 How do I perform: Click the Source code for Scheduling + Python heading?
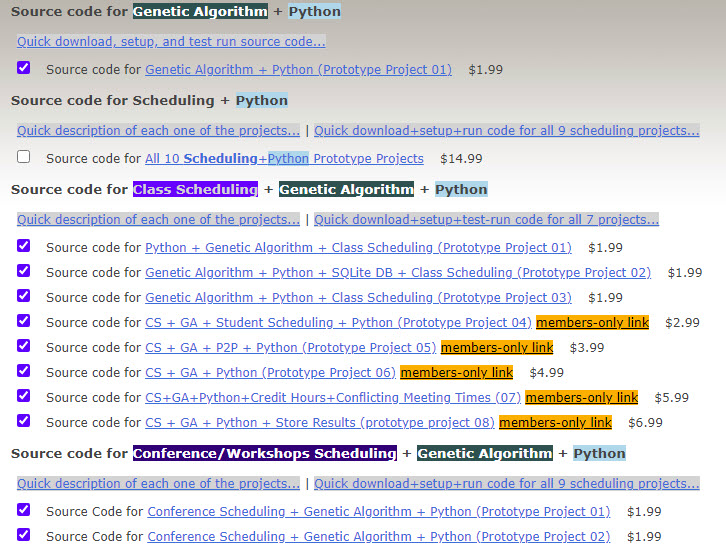149,100
